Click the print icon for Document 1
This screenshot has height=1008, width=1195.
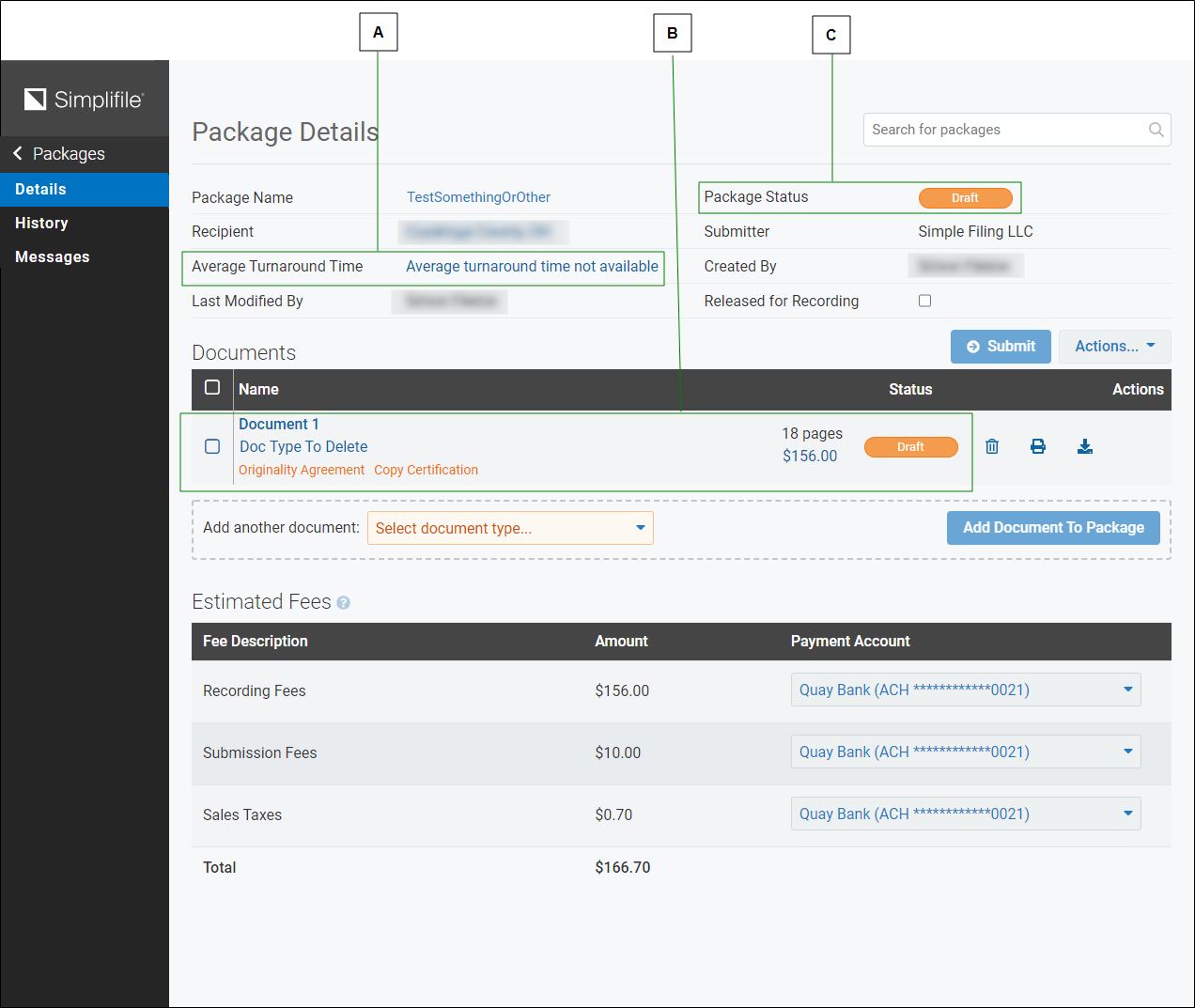(1038, 446)
